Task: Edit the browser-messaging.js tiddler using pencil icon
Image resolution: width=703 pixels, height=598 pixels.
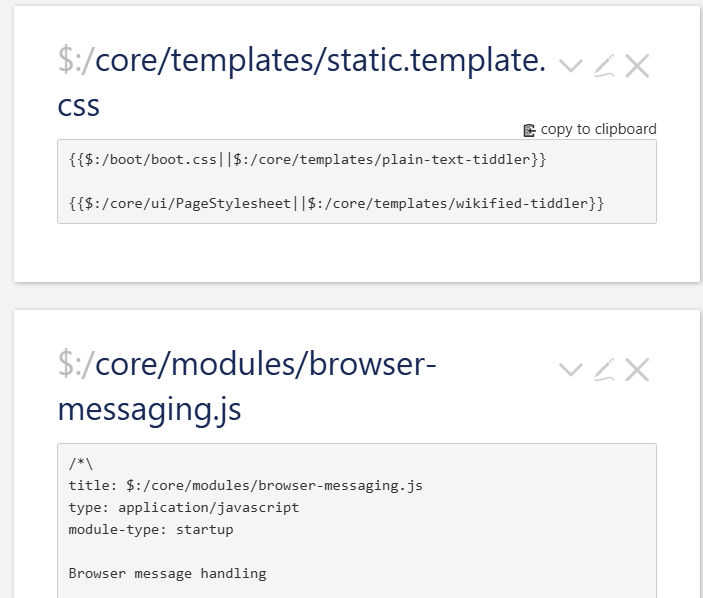Action: point(603,370)
